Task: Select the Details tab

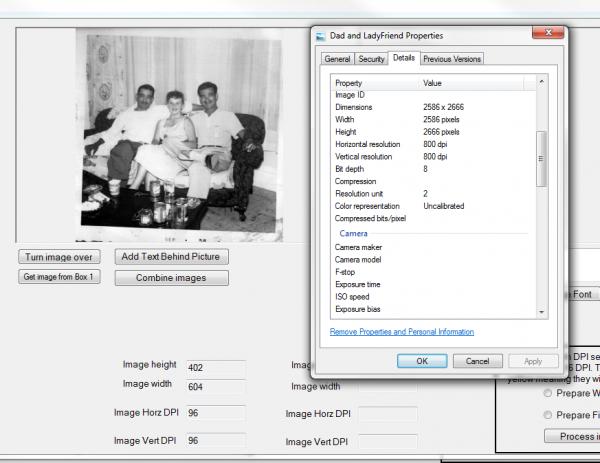Action: (x=404, y=58)
